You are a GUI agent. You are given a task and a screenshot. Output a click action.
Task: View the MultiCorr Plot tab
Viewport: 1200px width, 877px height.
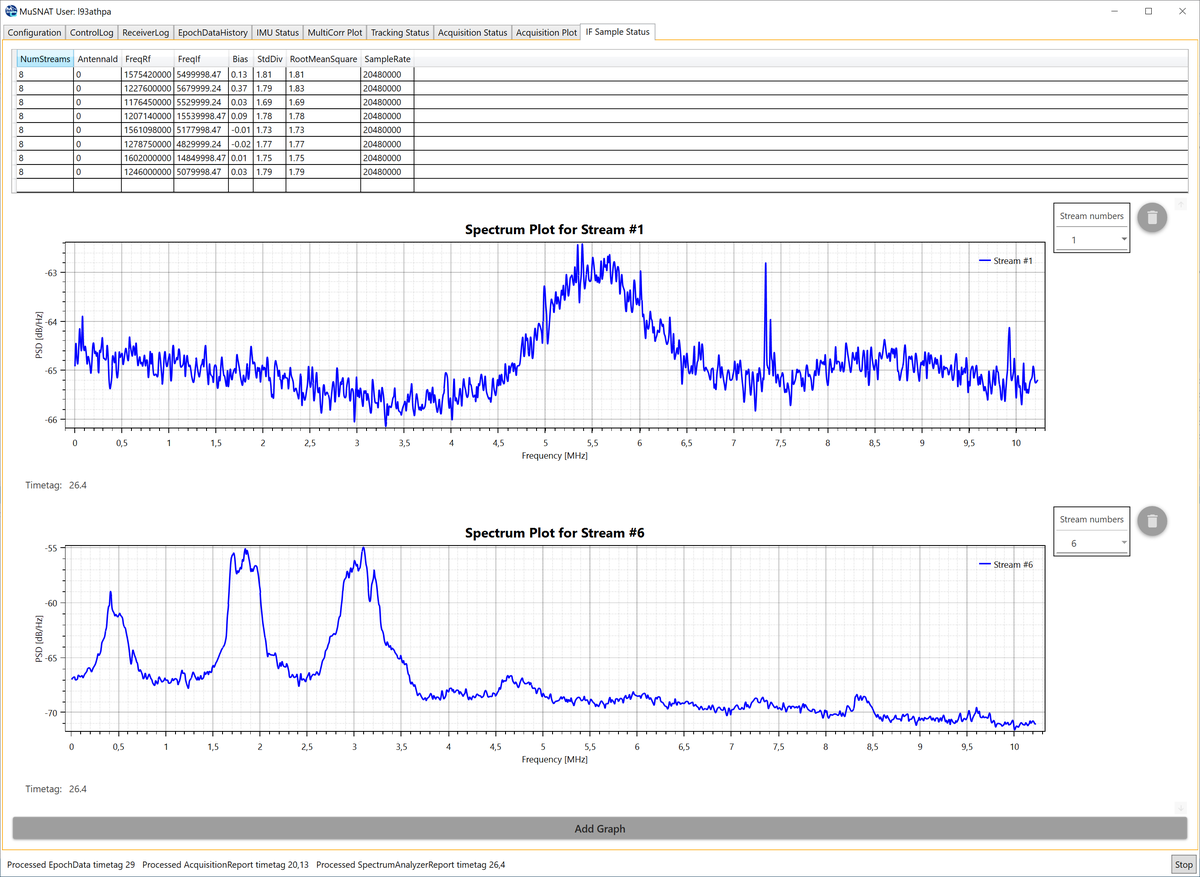(336, 32)
